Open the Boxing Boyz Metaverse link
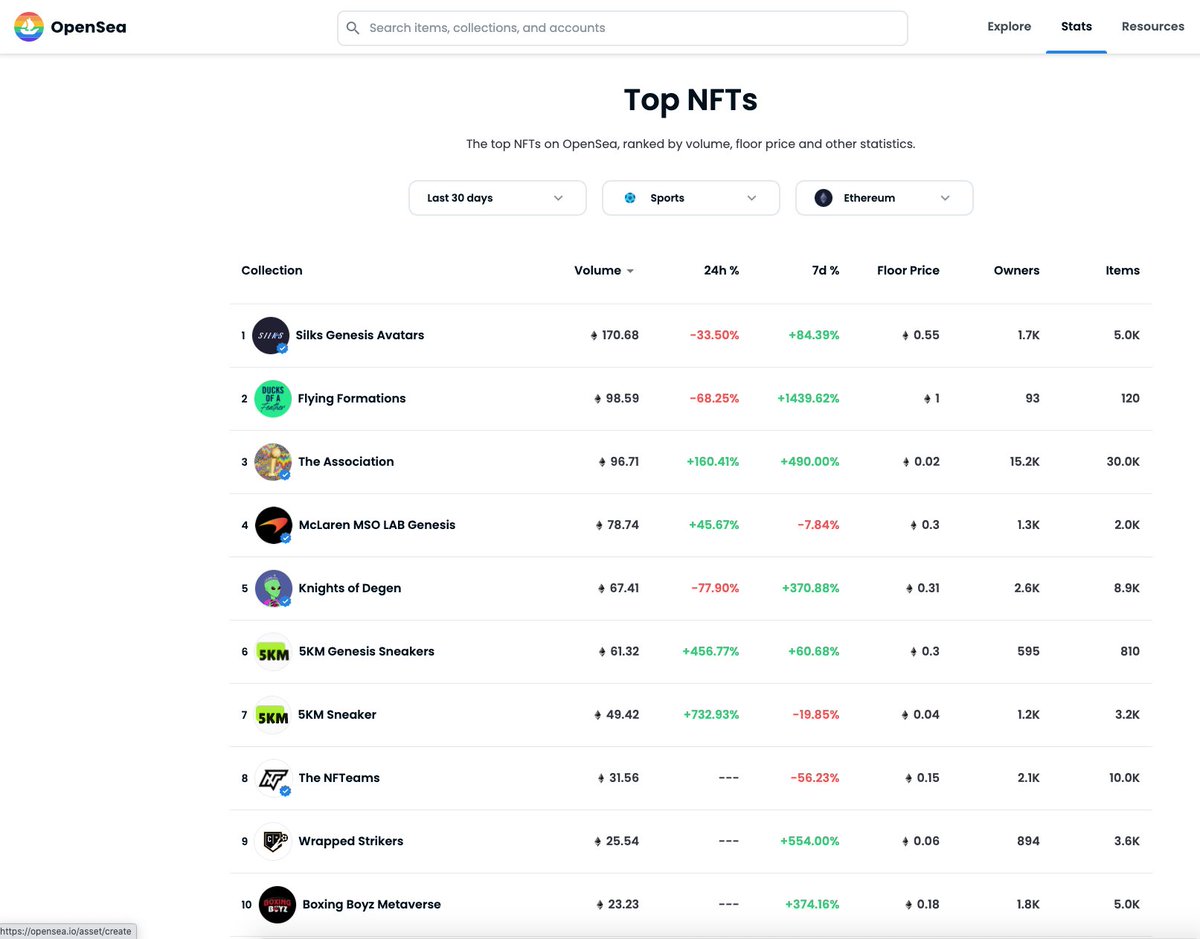 click(372, 904)
